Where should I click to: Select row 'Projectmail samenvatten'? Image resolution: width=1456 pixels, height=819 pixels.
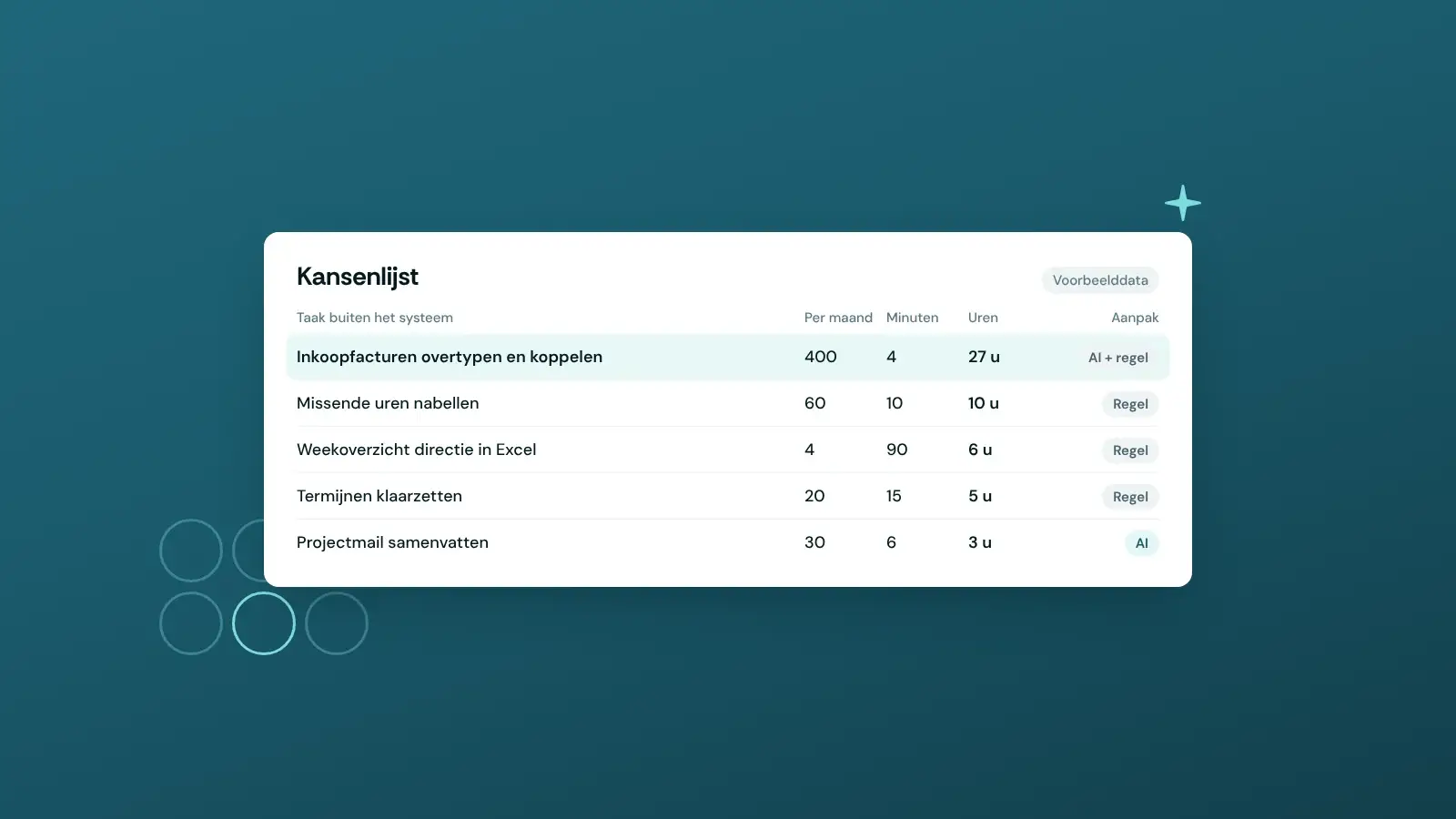pyautogui.click(x=728, y=542)
